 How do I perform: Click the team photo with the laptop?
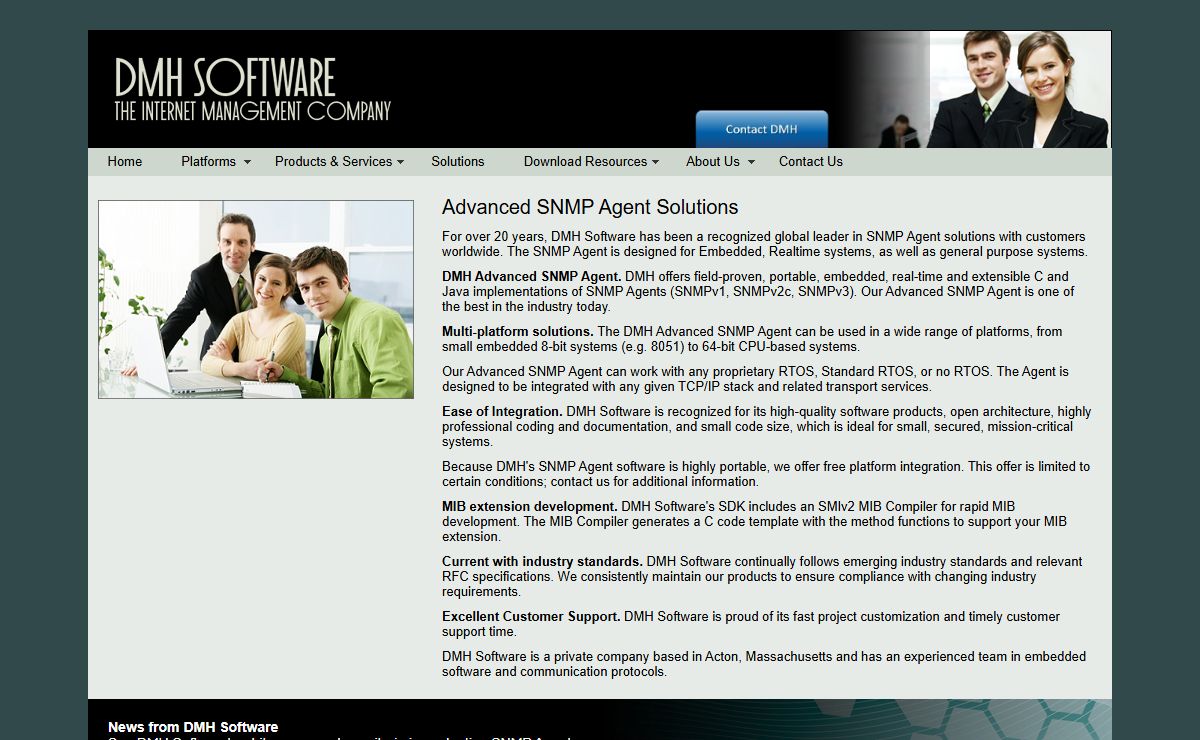coord(256,299)
